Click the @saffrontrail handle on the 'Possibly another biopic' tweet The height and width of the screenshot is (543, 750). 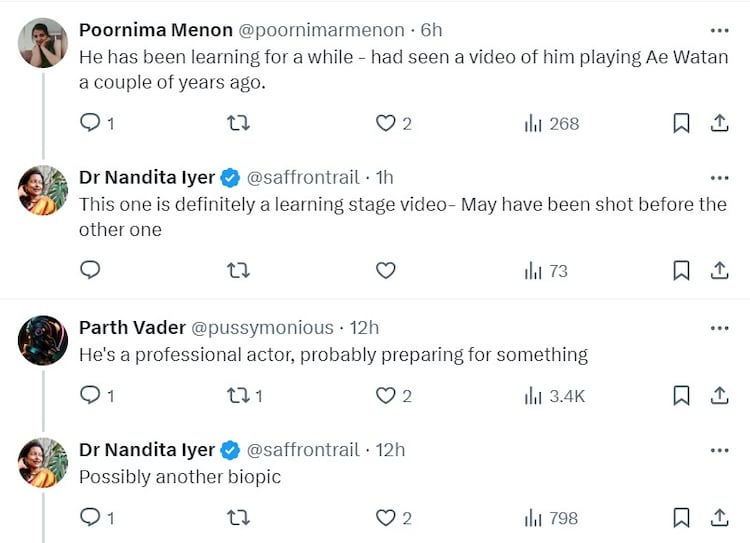point(302,450)
